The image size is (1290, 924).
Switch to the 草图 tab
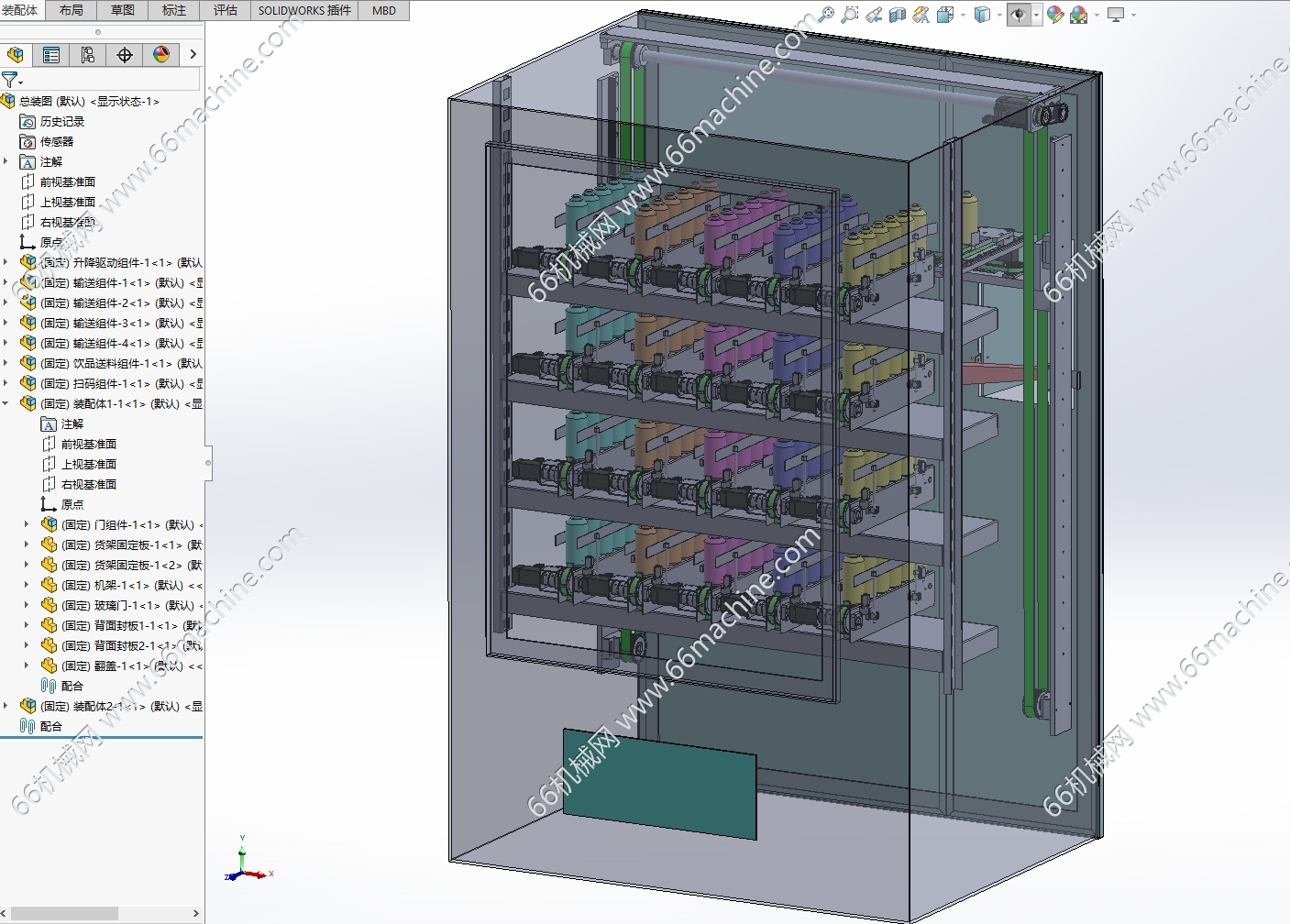(122, 10)
